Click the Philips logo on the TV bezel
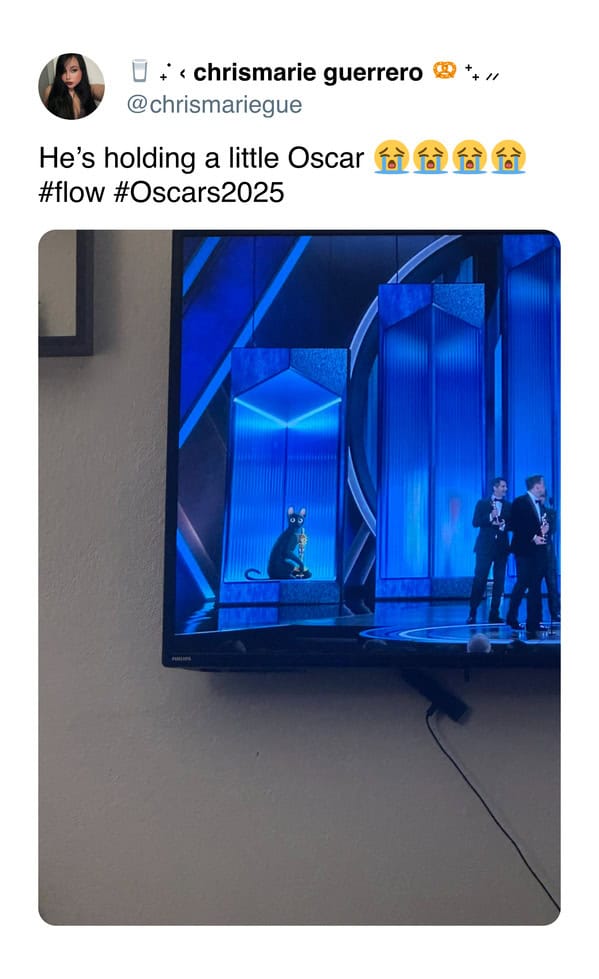The image size is (599, 979). click(181, 659)
